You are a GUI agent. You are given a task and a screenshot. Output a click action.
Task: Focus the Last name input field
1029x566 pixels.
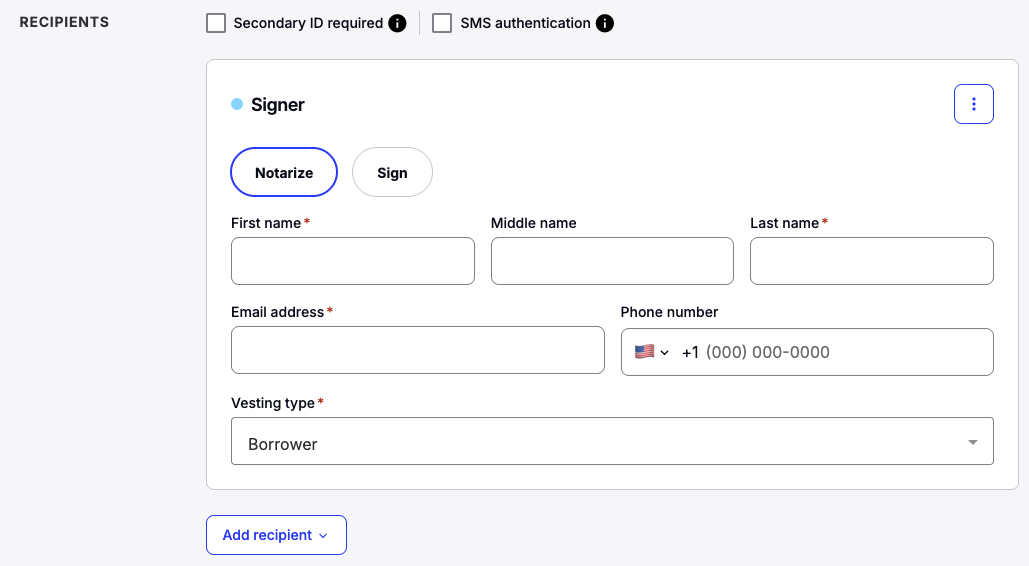pyautogui.click(x=872, y=261)
